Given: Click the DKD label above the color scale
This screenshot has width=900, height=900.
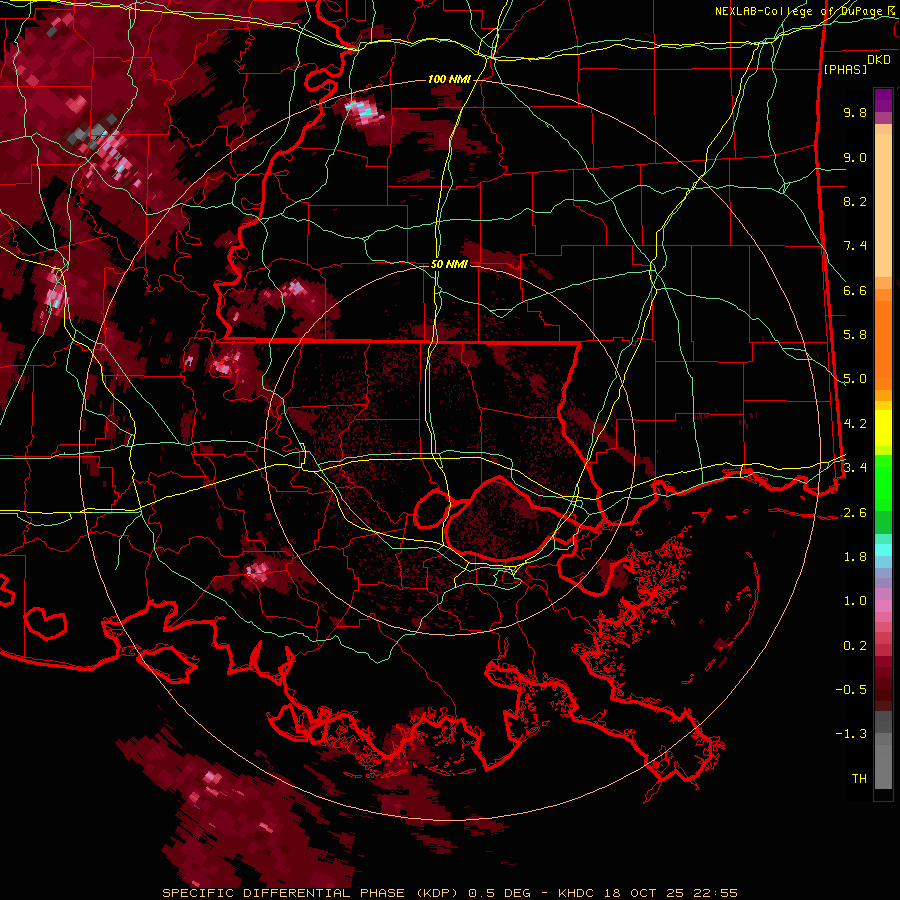Looking at the screenshot, I should (879, 60).
